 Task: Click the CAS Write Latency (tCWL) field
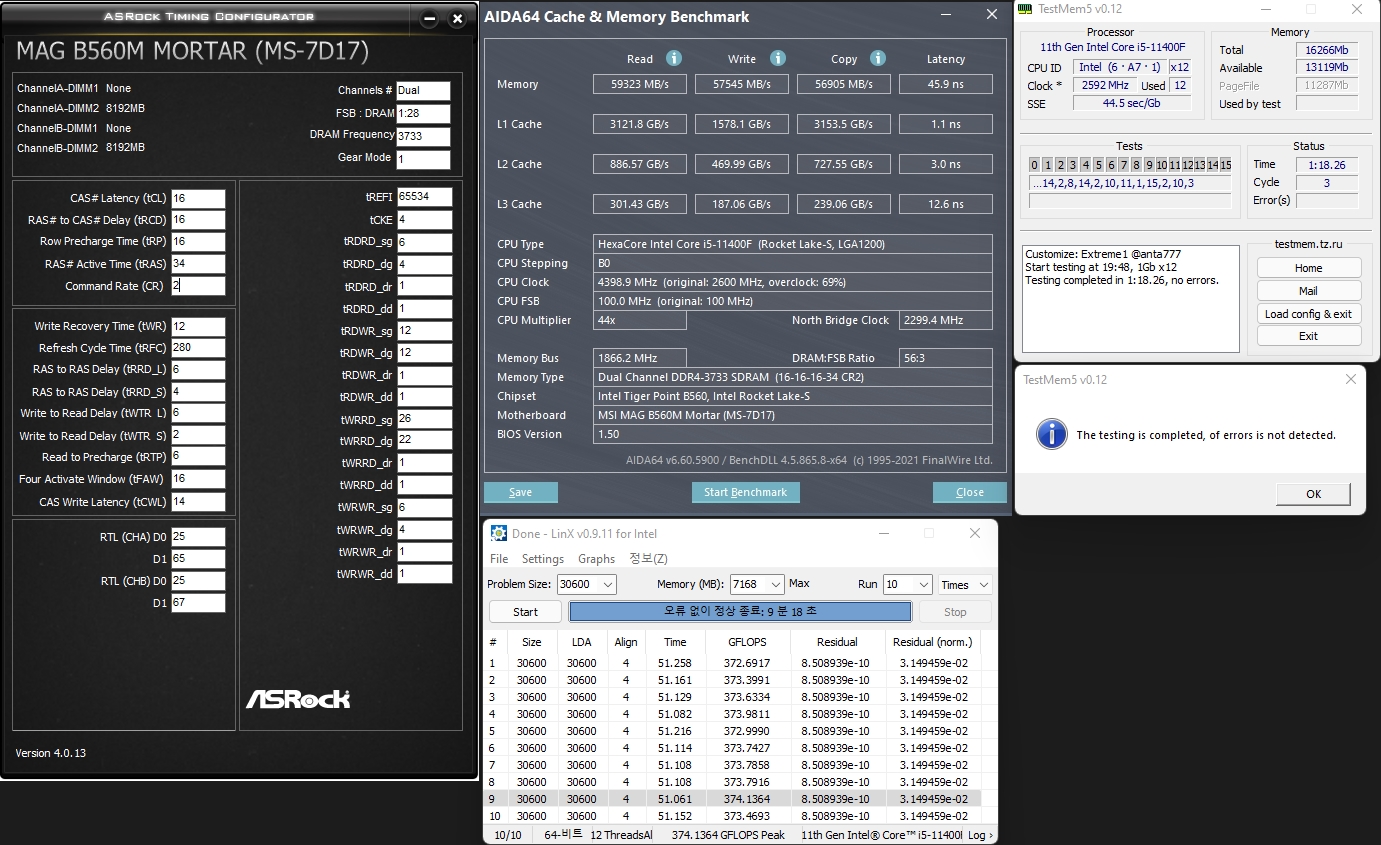point(198,502)
